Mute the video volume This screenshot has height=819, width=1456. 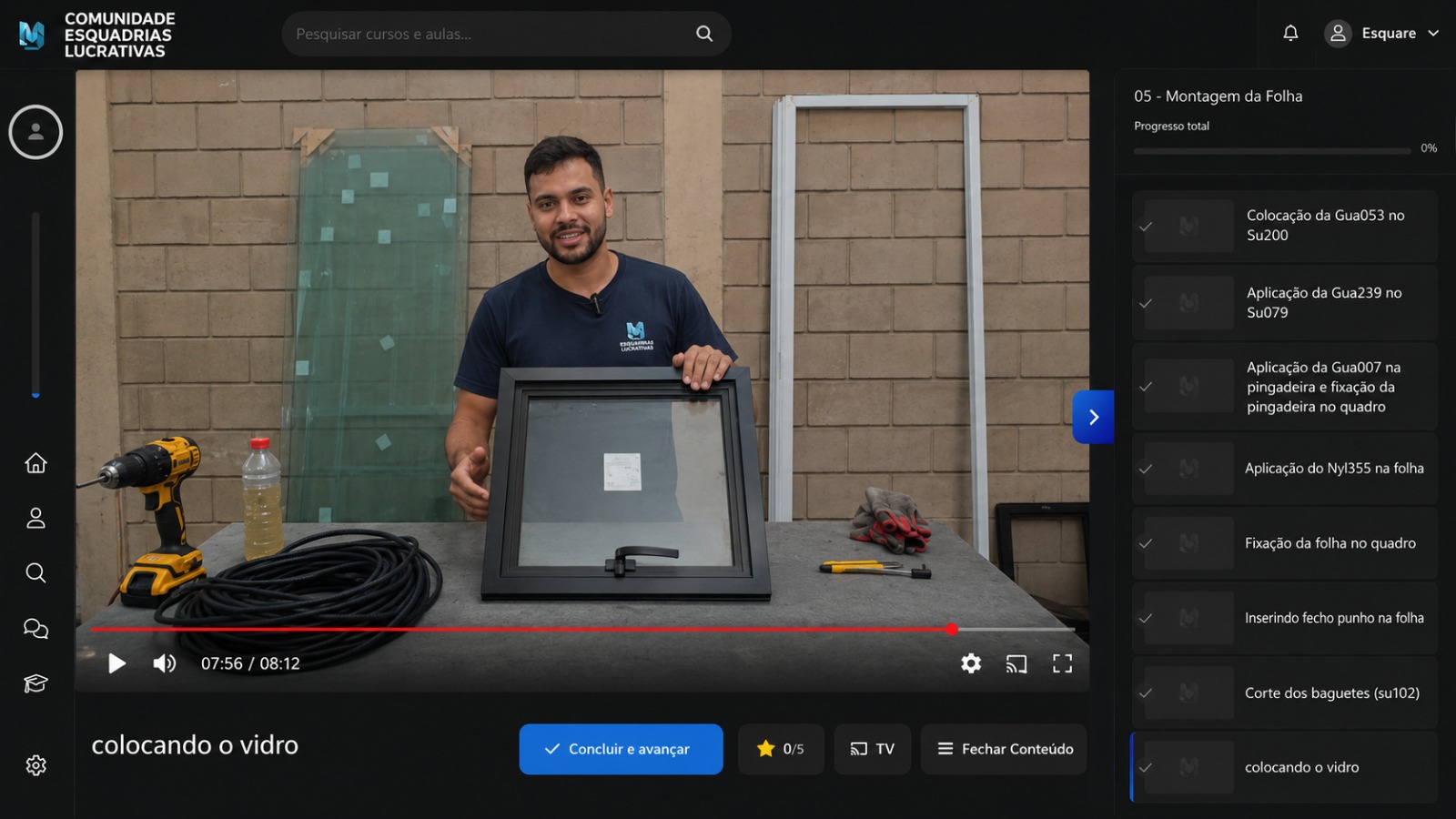(x=164, y=663)
